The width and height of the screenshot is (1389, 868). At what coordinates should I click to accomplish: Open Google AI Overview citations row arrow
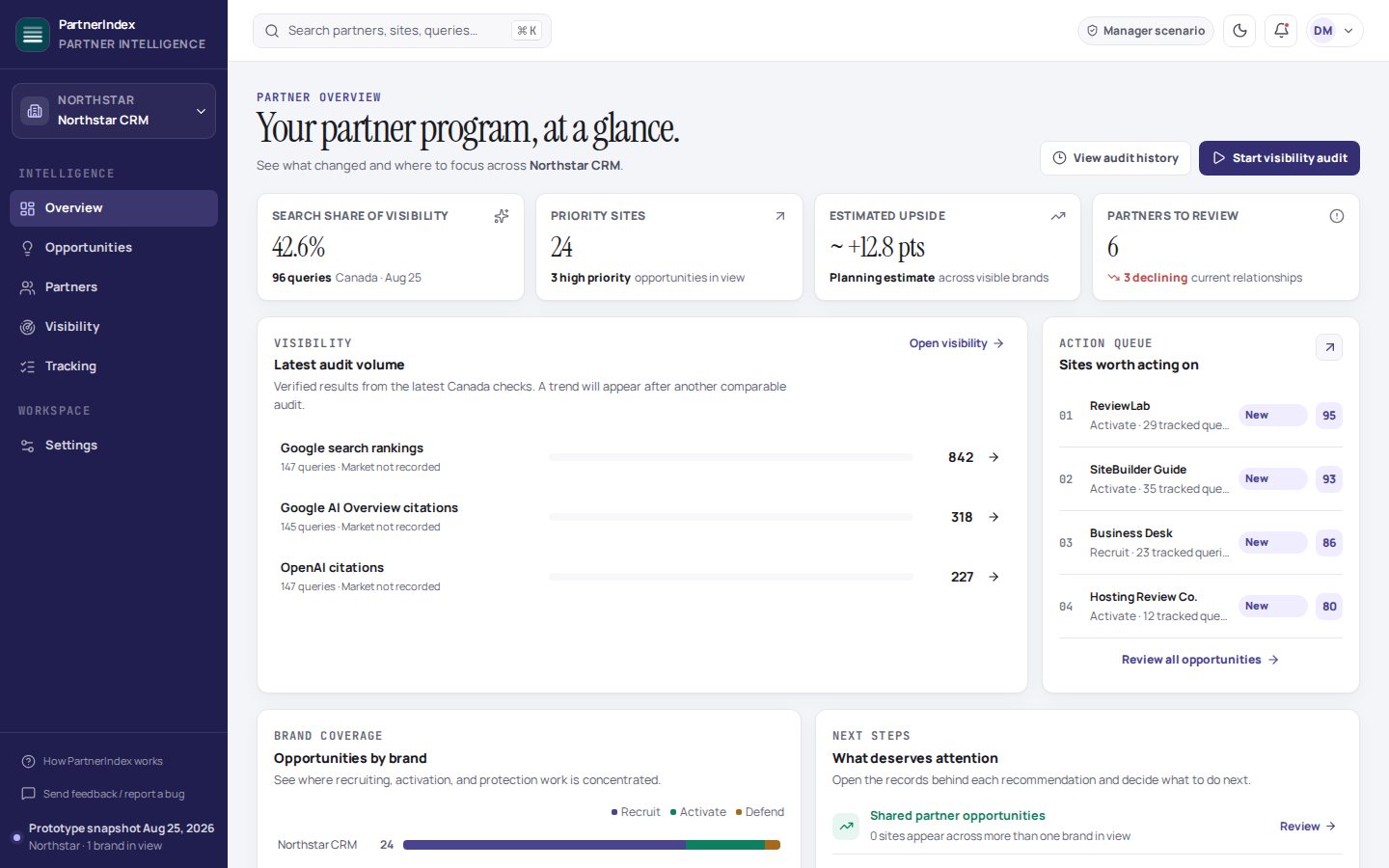click(994, 517)
